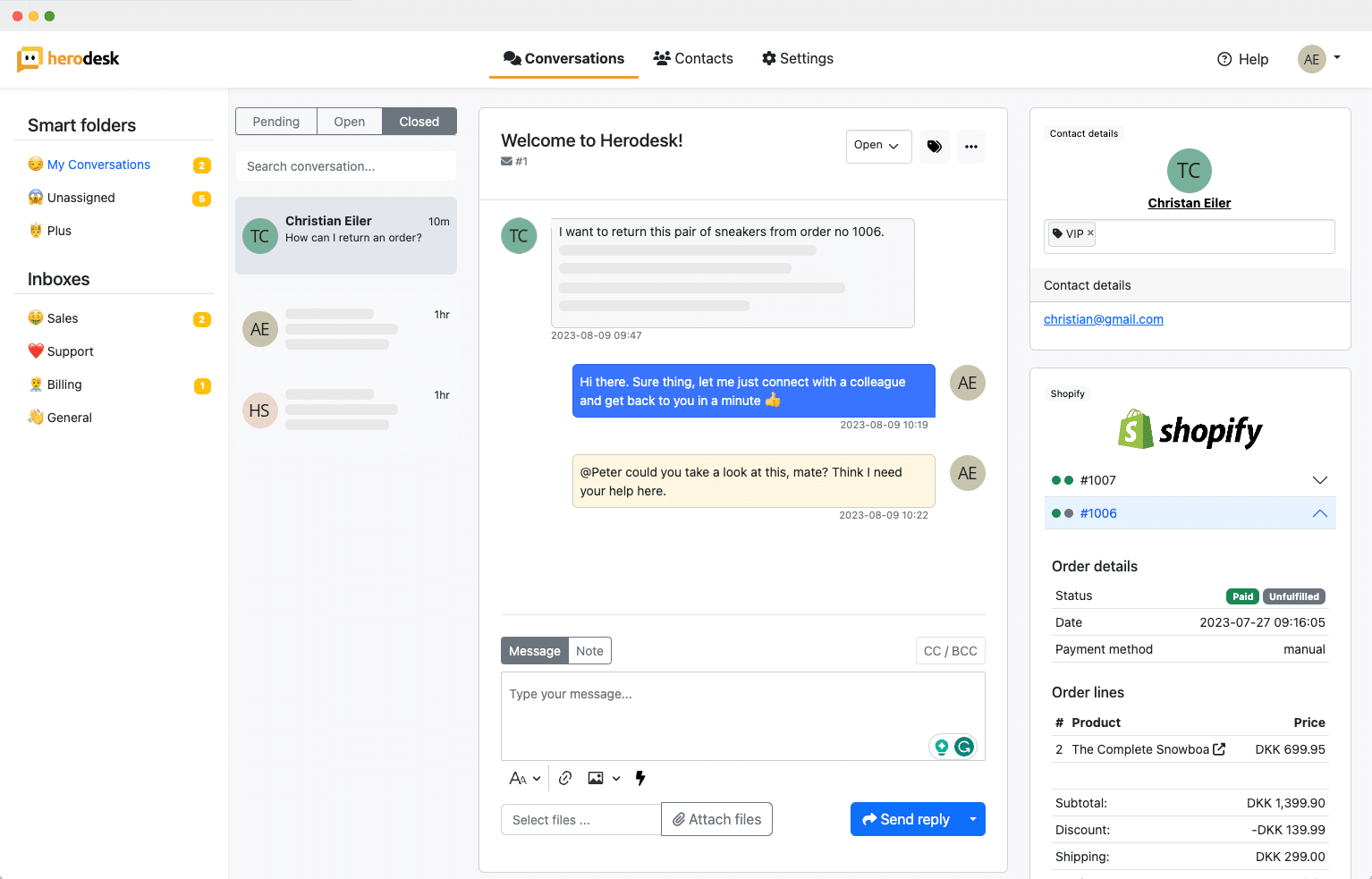Switch to Note mode

click(589, 651)
